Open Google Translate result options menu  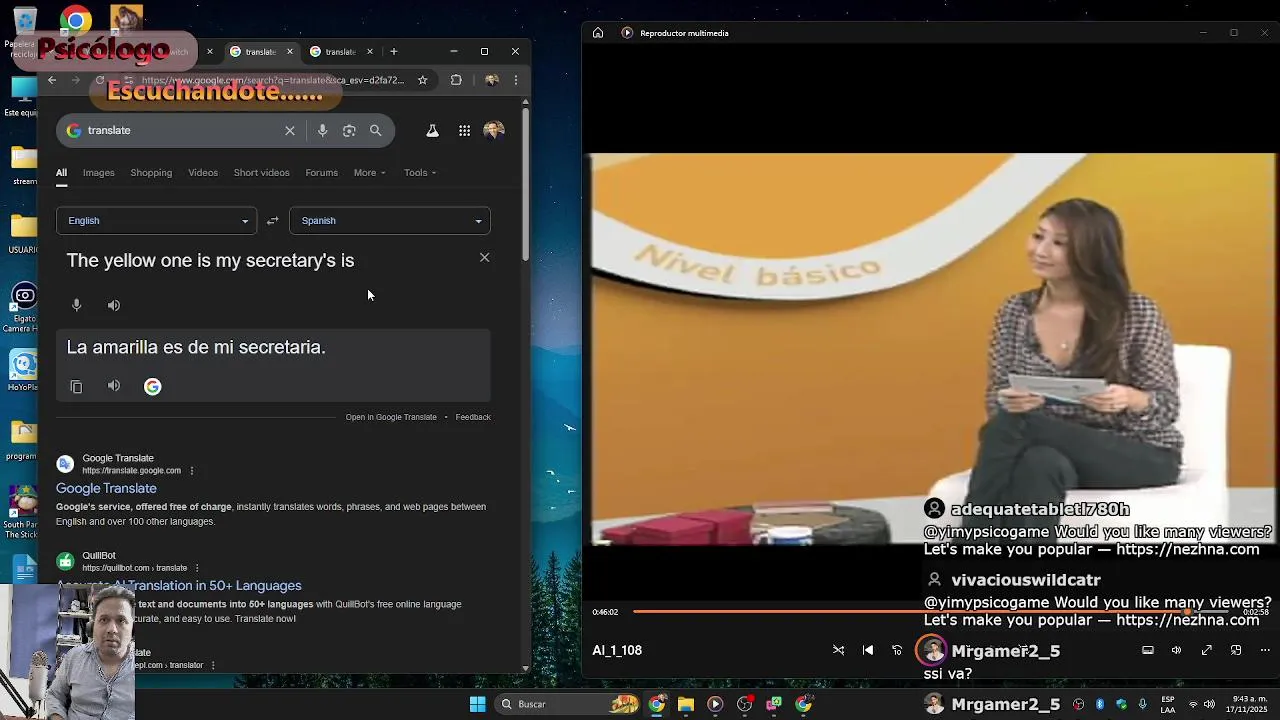[x=192, y=471]
